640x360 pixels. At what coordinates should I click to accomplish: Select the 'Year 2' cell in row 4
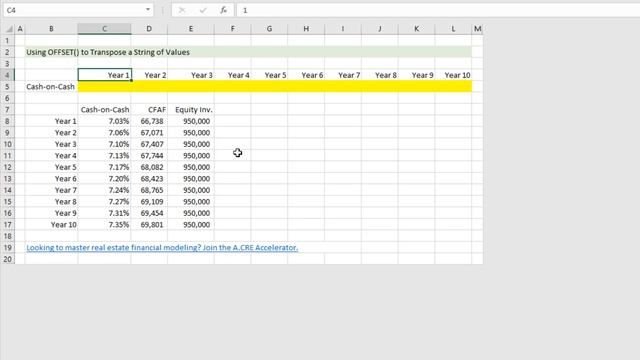coord(149,75)
